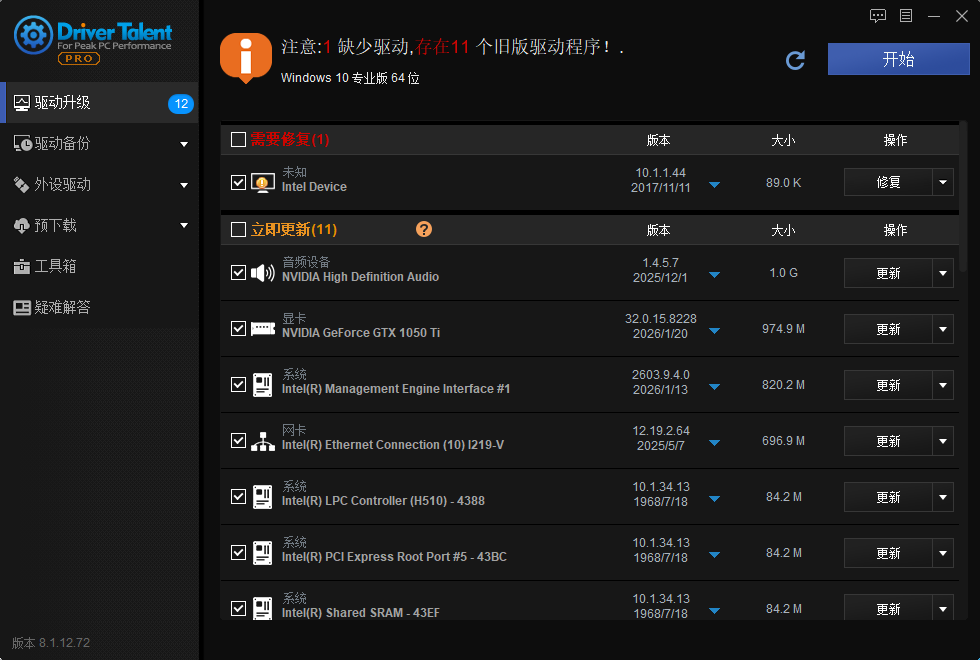The image size is (980, 660).
Task: Click the driver upgrade monitor icon in sidebar
Action: (22, 102)
